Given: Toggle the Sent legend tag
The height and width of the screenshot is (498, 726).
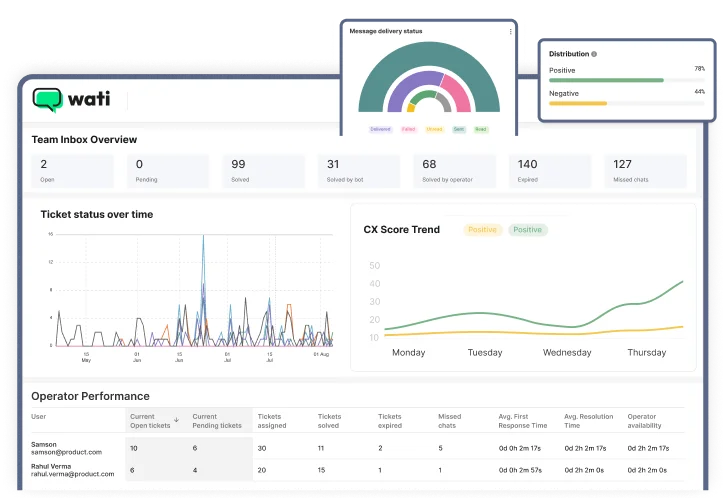Looking at the screenshot, I should (x=458, y=129).
